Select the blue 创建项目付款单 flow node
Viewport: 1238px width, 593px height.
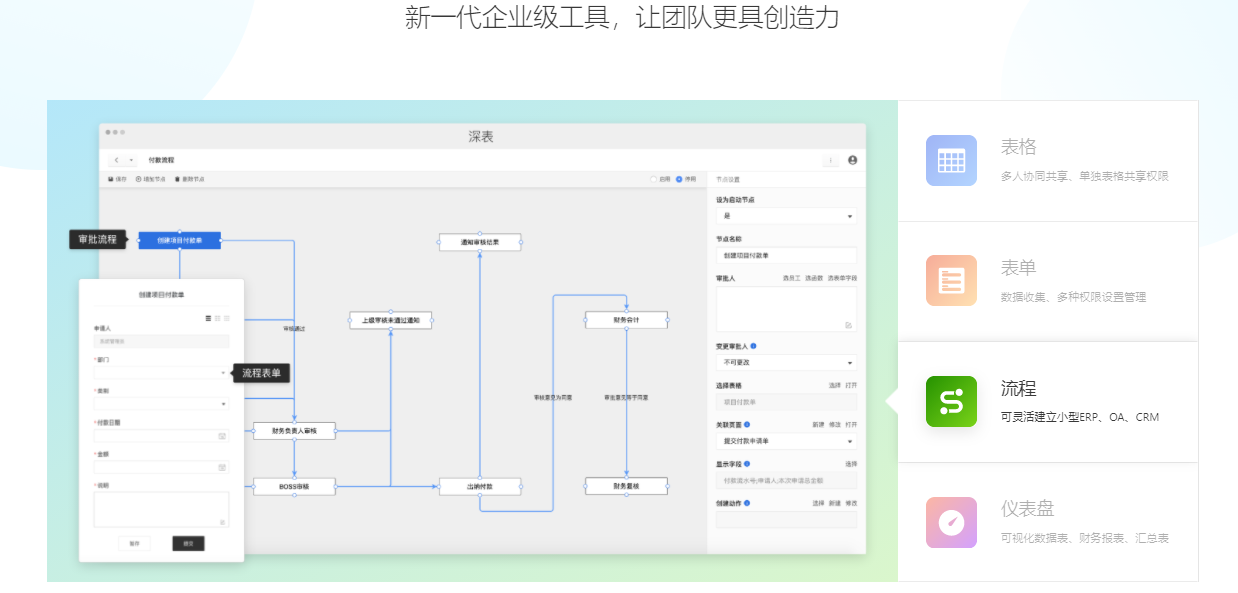180,240
